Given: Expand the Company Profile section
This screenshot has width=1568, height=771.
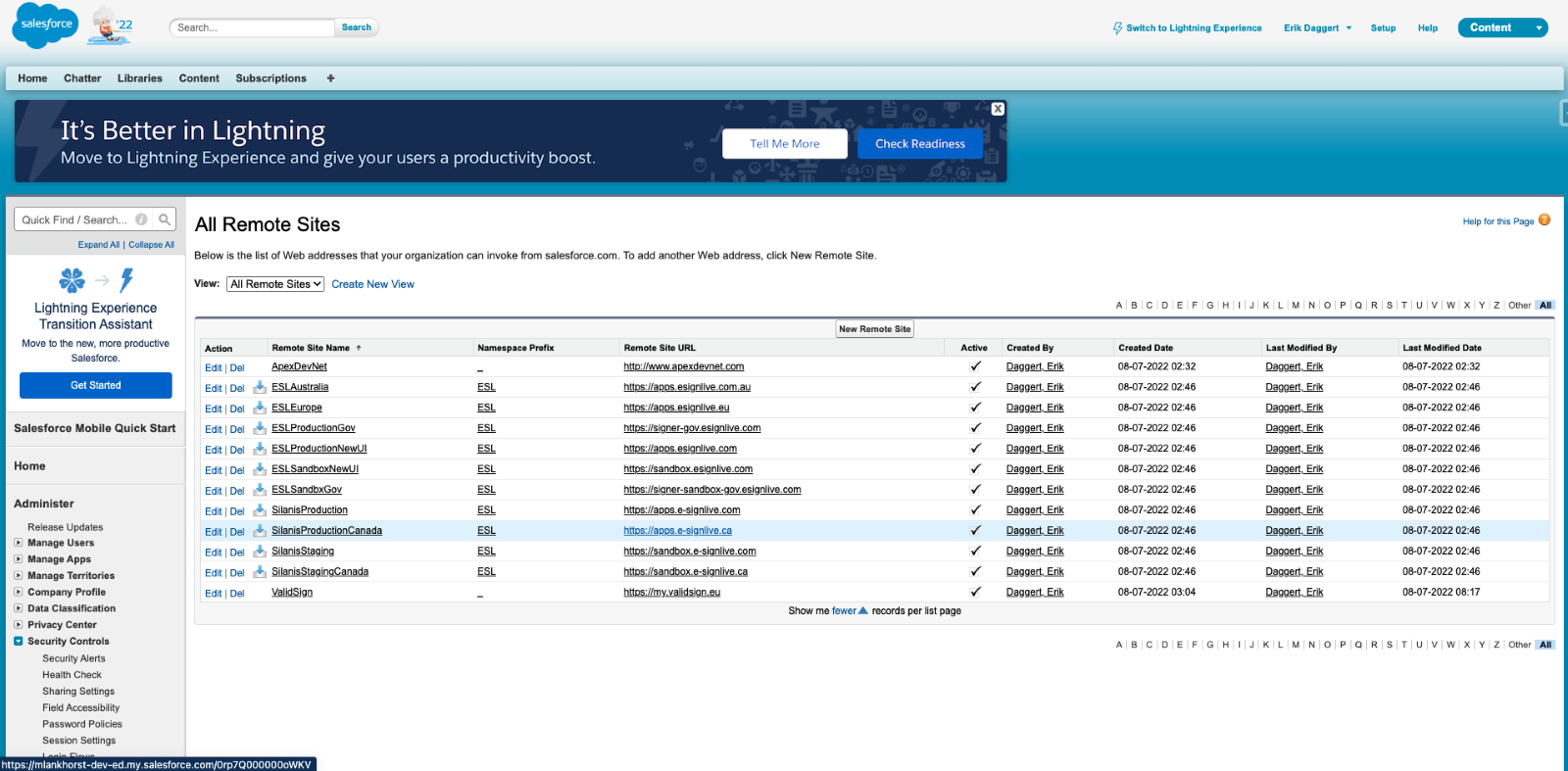Looking at the screenshot, I should (x=19, y=592).
